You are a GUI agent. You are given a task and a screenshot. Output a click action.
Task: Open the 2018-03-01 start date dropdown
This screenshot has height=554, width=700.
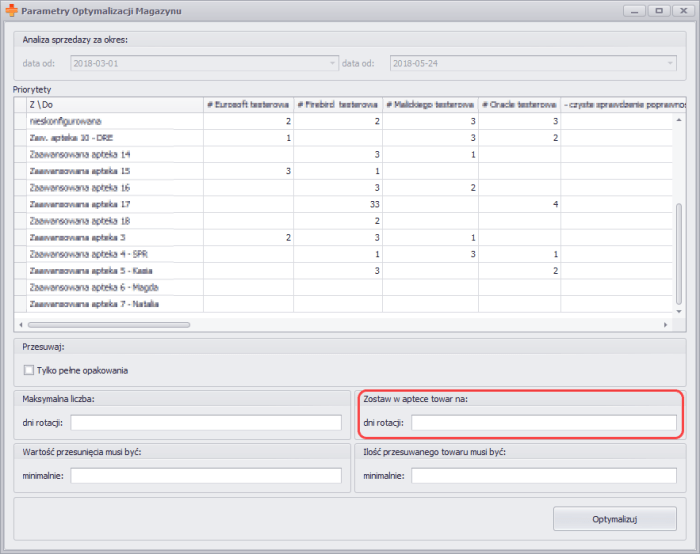[332, 63]
